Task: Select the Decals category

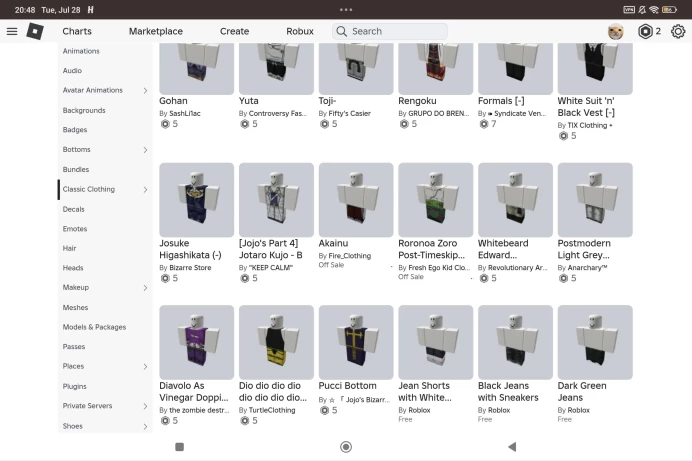Action: click(73, 209)
